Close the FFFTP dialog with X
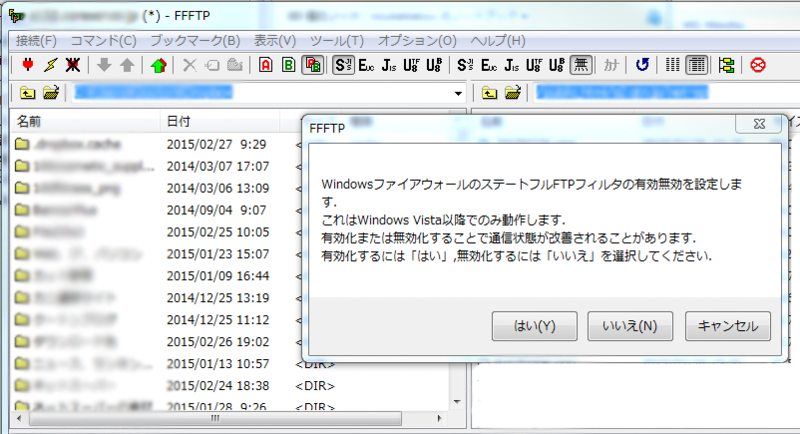 click(x=759, y=124)
